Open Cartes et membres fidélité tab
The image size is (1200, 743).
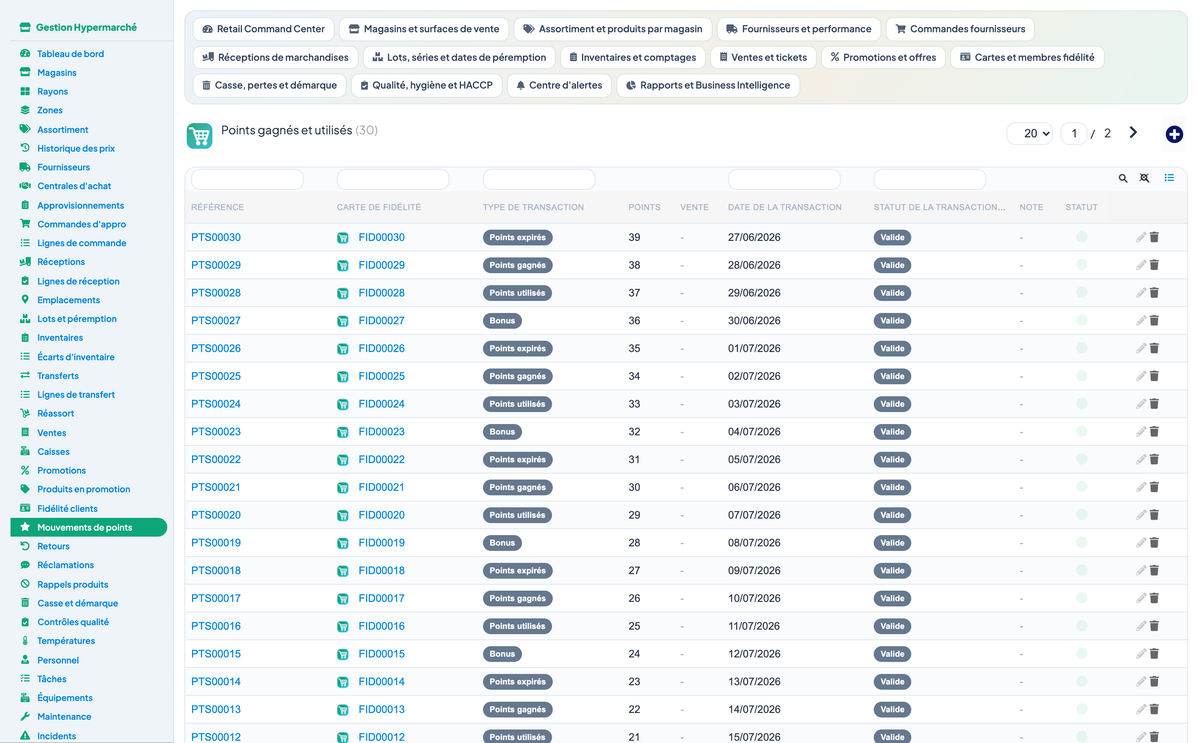click(x=1027, y=57)
